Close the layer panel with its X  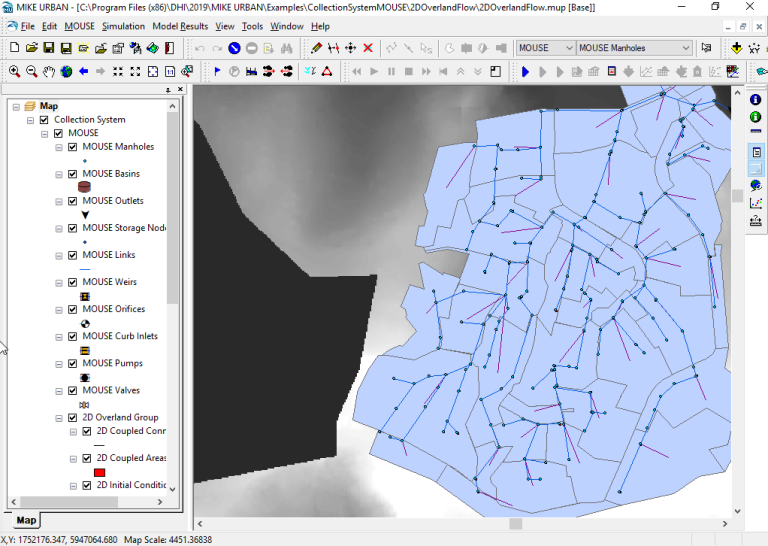pos(180,89)
